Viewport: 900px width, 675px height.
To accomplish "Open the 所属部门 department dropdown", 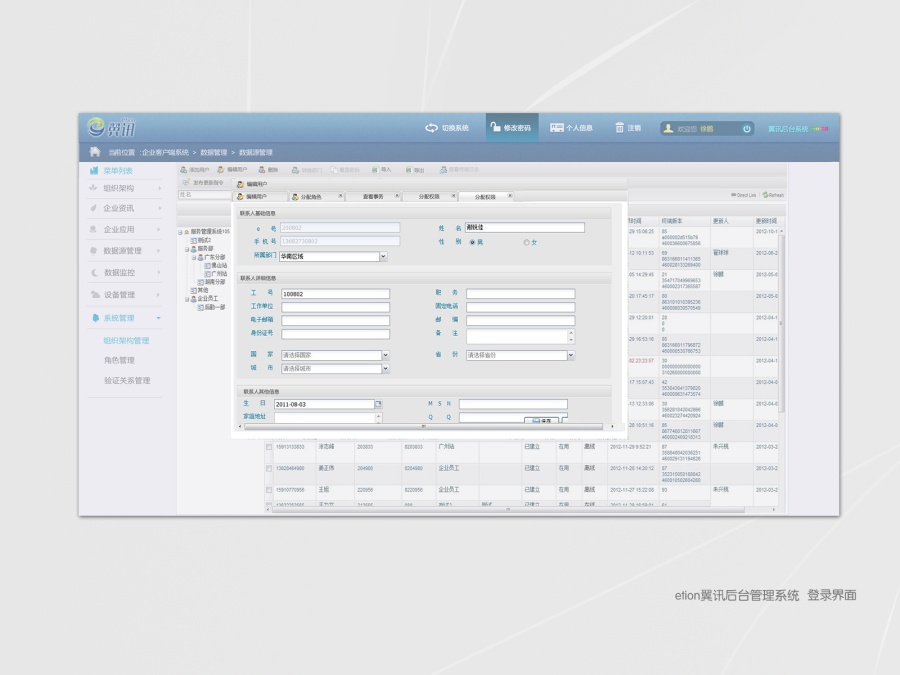I will [384, 256].
